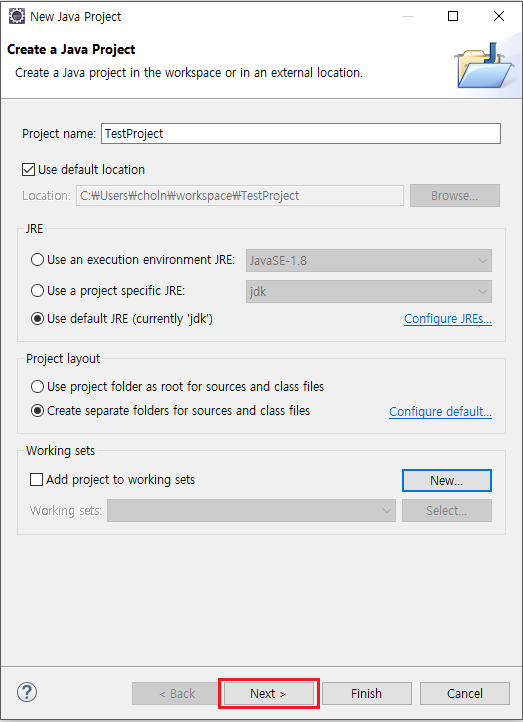Click the help question mark icon
This screenshot has height=722, width=523.
pyautogui.click(x=27, y=692)
